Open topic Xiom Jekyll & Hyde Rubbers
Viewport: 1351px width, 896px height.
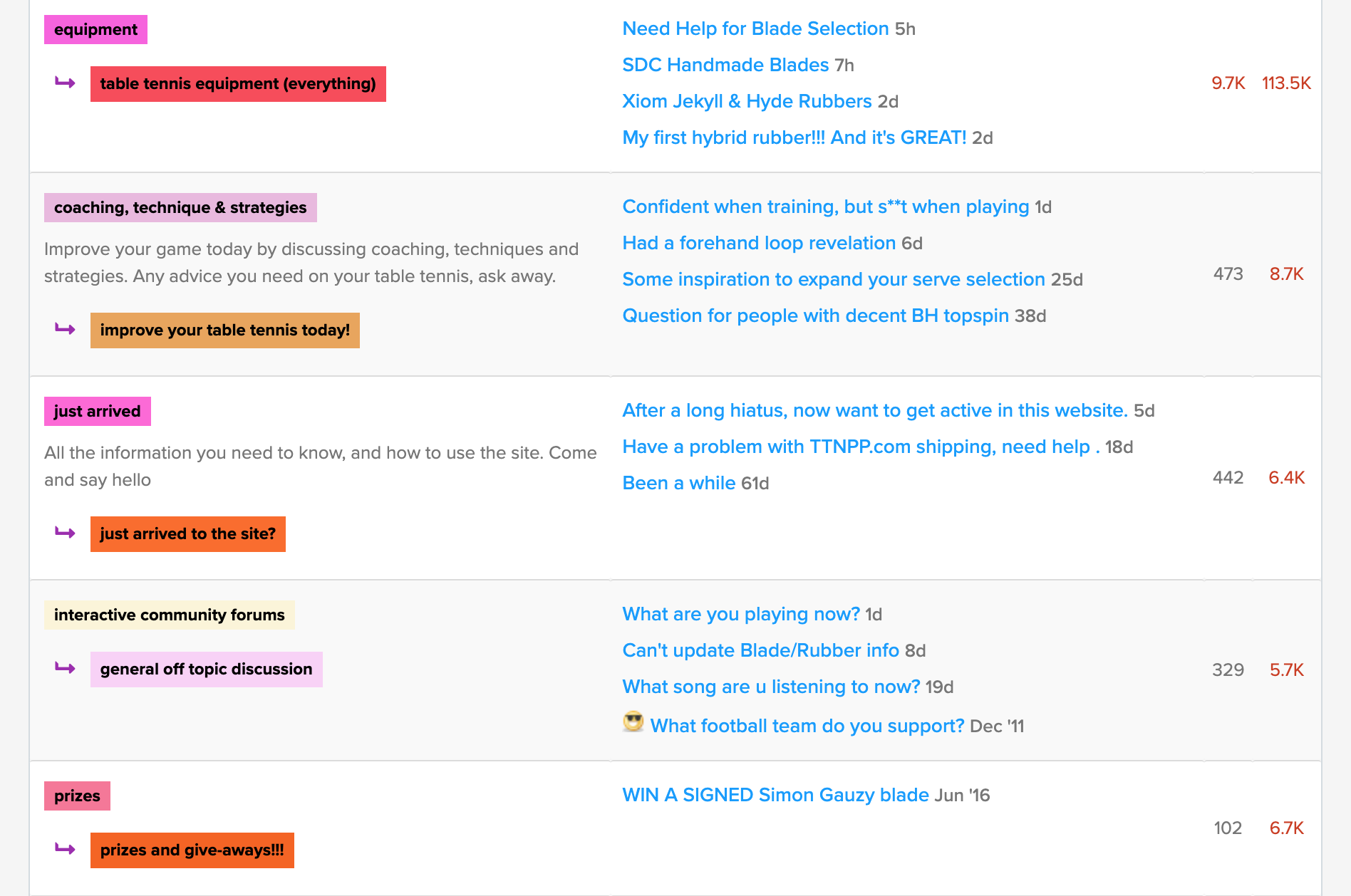[x=747, y=101]
